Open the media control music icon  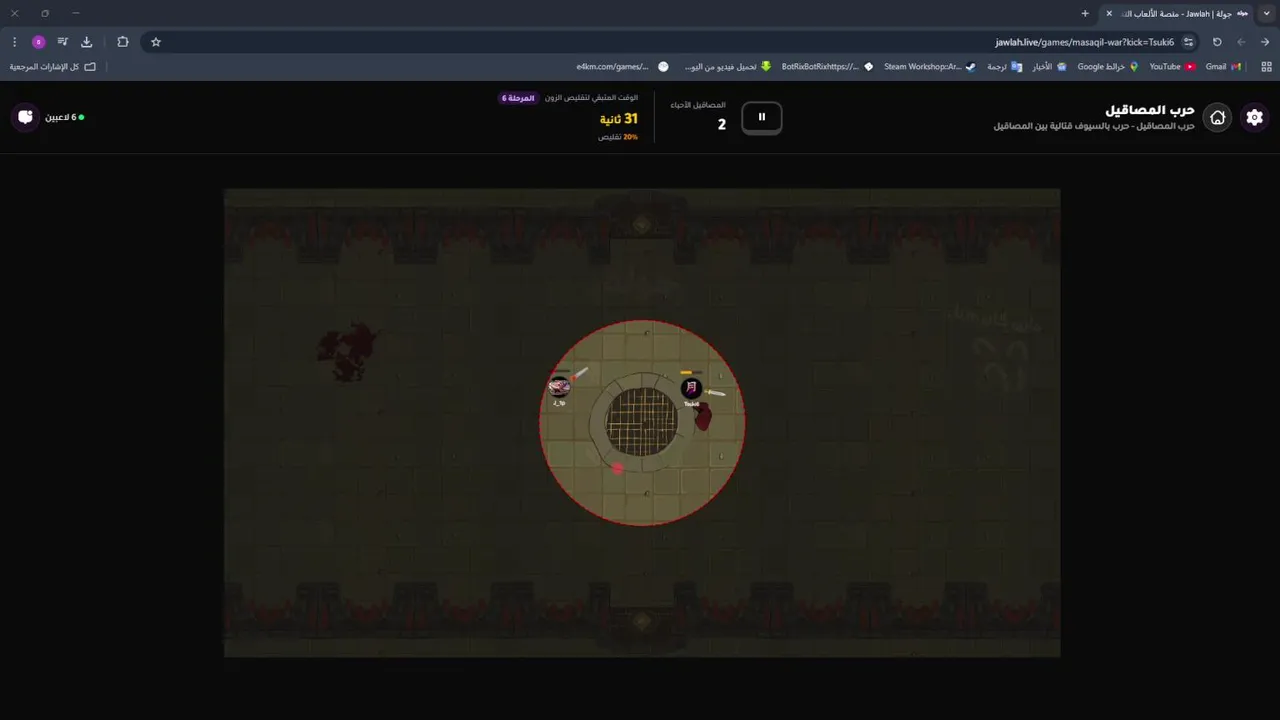tap(63, 42)
